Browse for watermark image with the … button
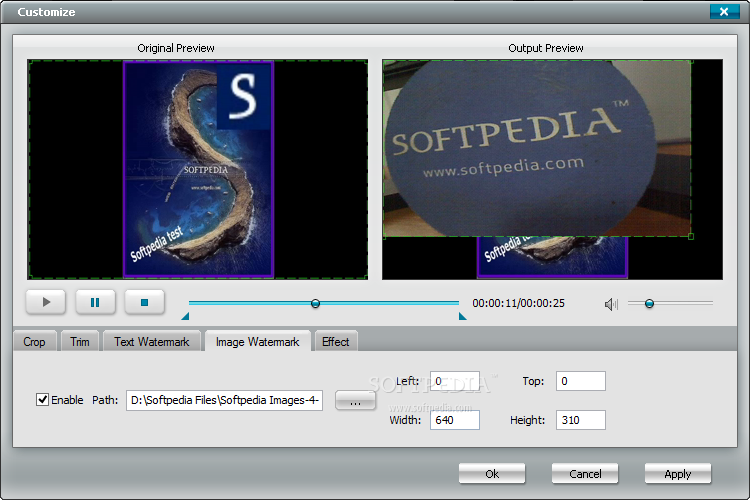 (355, 400)
